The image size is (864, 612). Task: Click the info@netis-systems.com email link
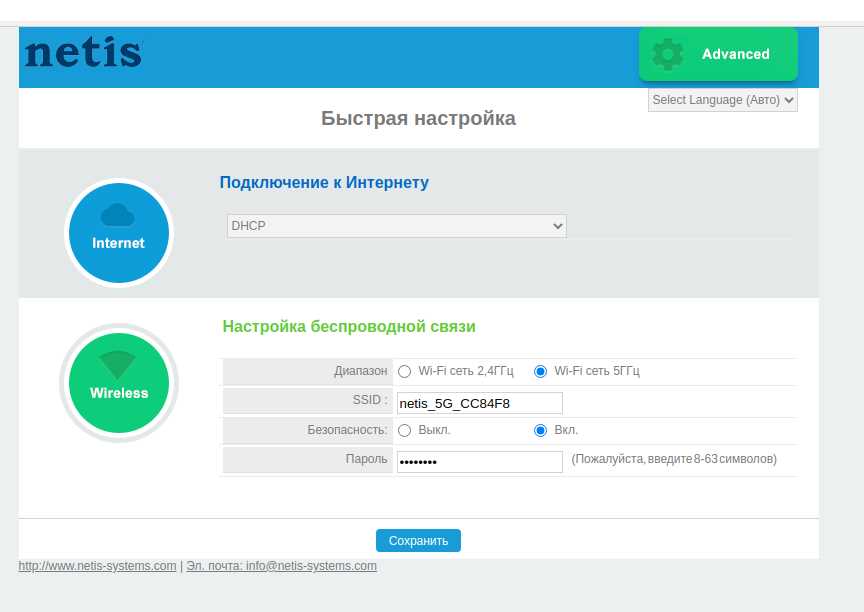tap(282, 566)
